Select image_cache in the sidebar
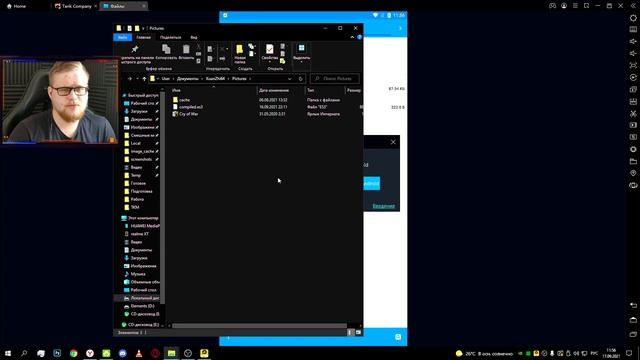The width and height of the screenshot is (640, 360). (x=141, y=151)
